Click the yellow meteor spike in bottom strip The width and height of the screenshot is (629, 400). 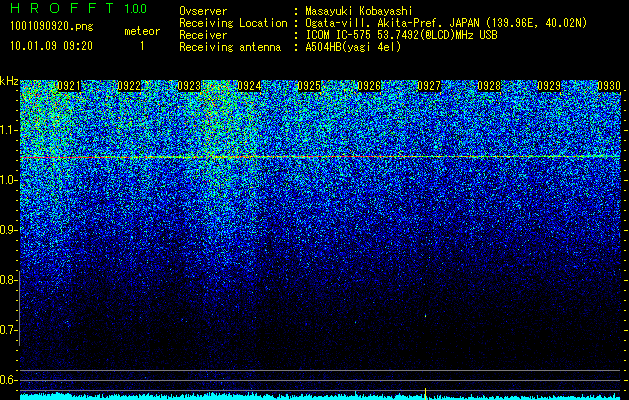425,393
